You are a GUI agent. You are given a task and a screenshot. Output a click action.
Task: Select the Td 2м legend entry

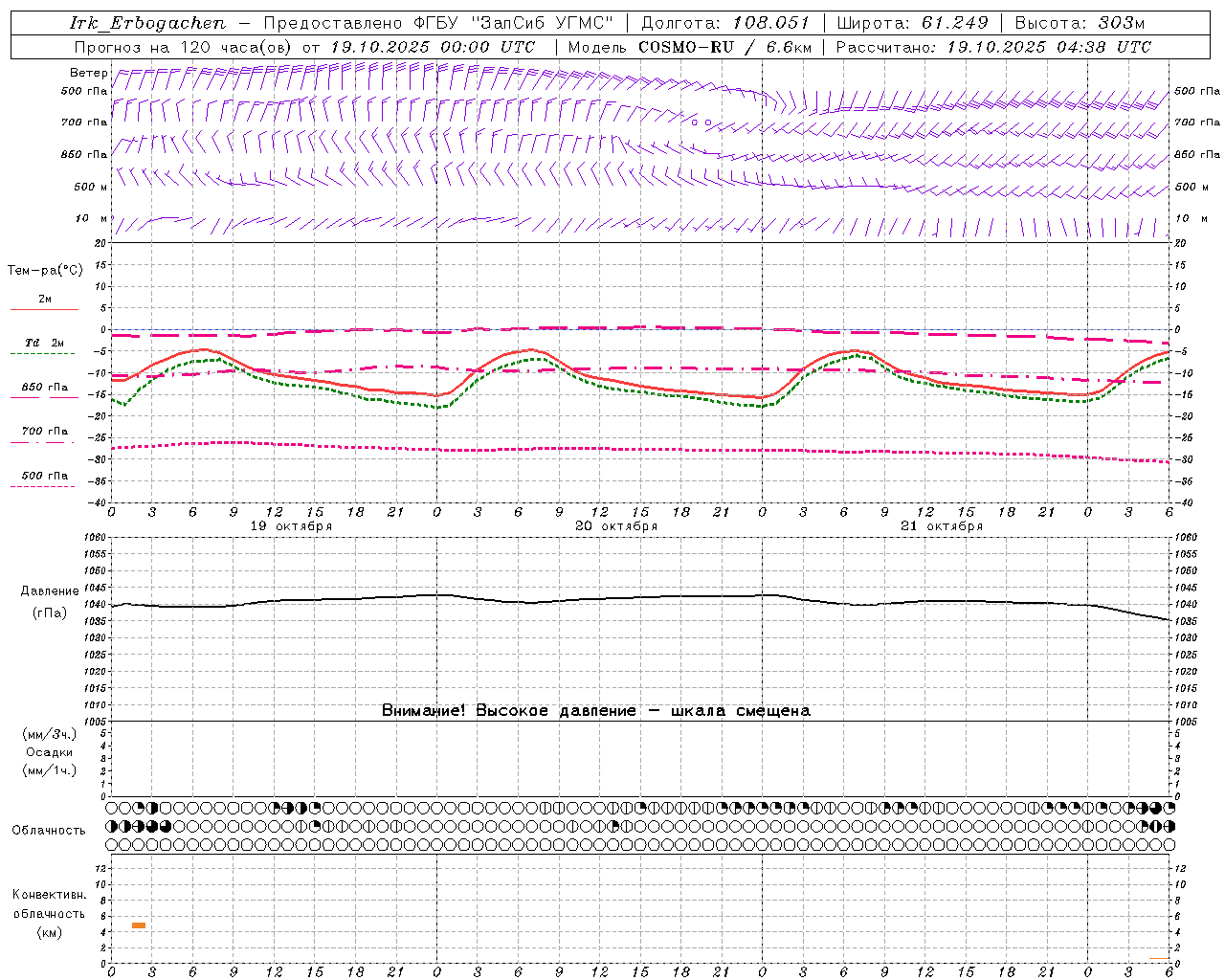pyautogui.click(x=45, y=343)
